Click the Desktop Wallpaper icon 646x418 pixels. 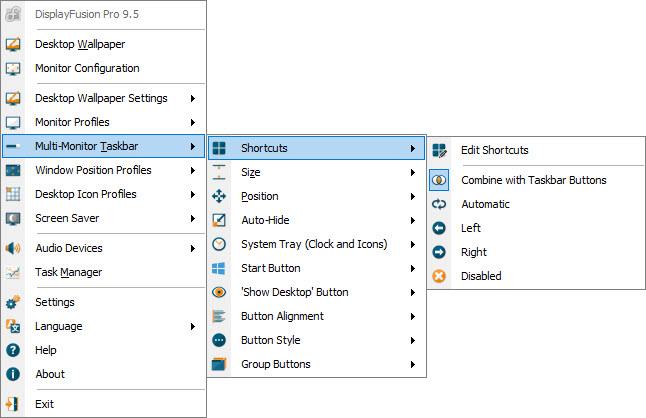(13, 44)
